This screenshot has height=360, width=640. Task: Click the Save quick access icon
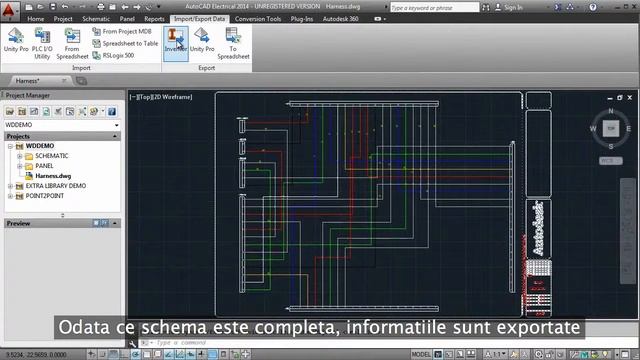[53, 7]
